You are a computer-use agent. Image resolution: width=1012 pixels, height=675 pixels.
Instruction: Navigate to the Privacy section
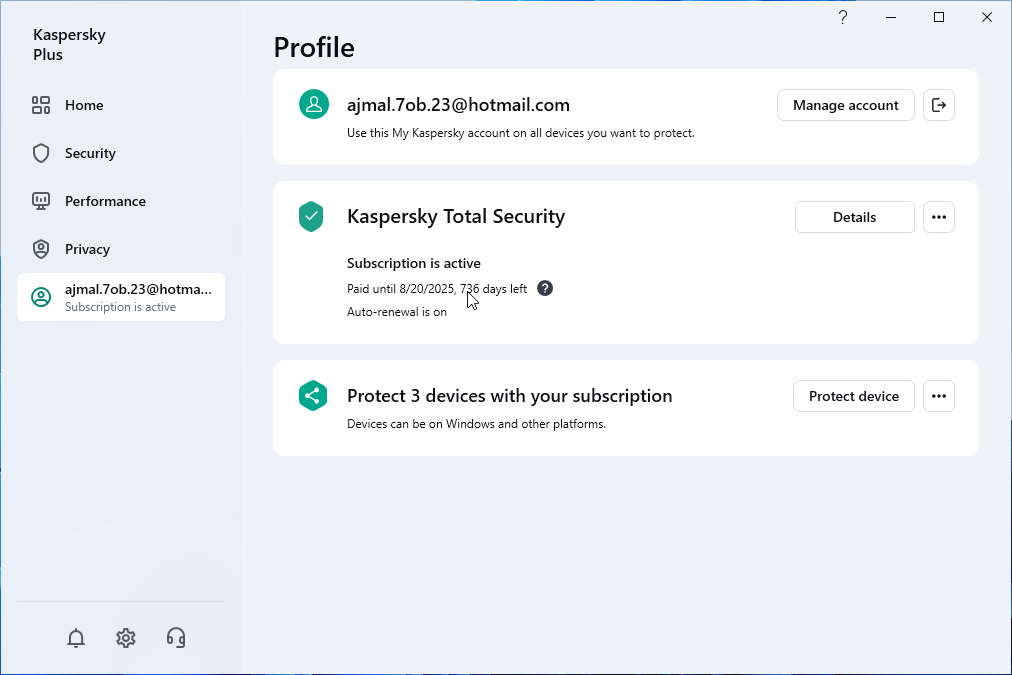pos(121,249)
